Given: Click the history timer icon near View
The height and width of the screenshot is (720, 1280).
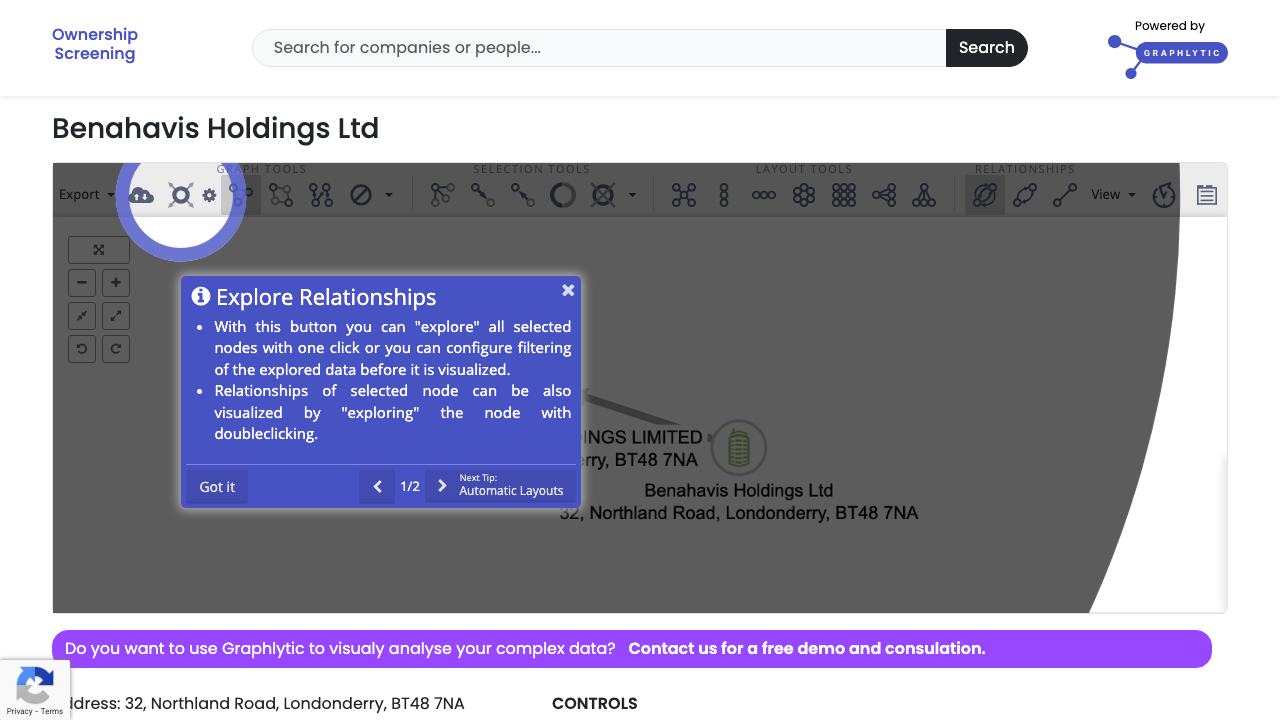Looking at the screenshot, I should [1163, 194].
